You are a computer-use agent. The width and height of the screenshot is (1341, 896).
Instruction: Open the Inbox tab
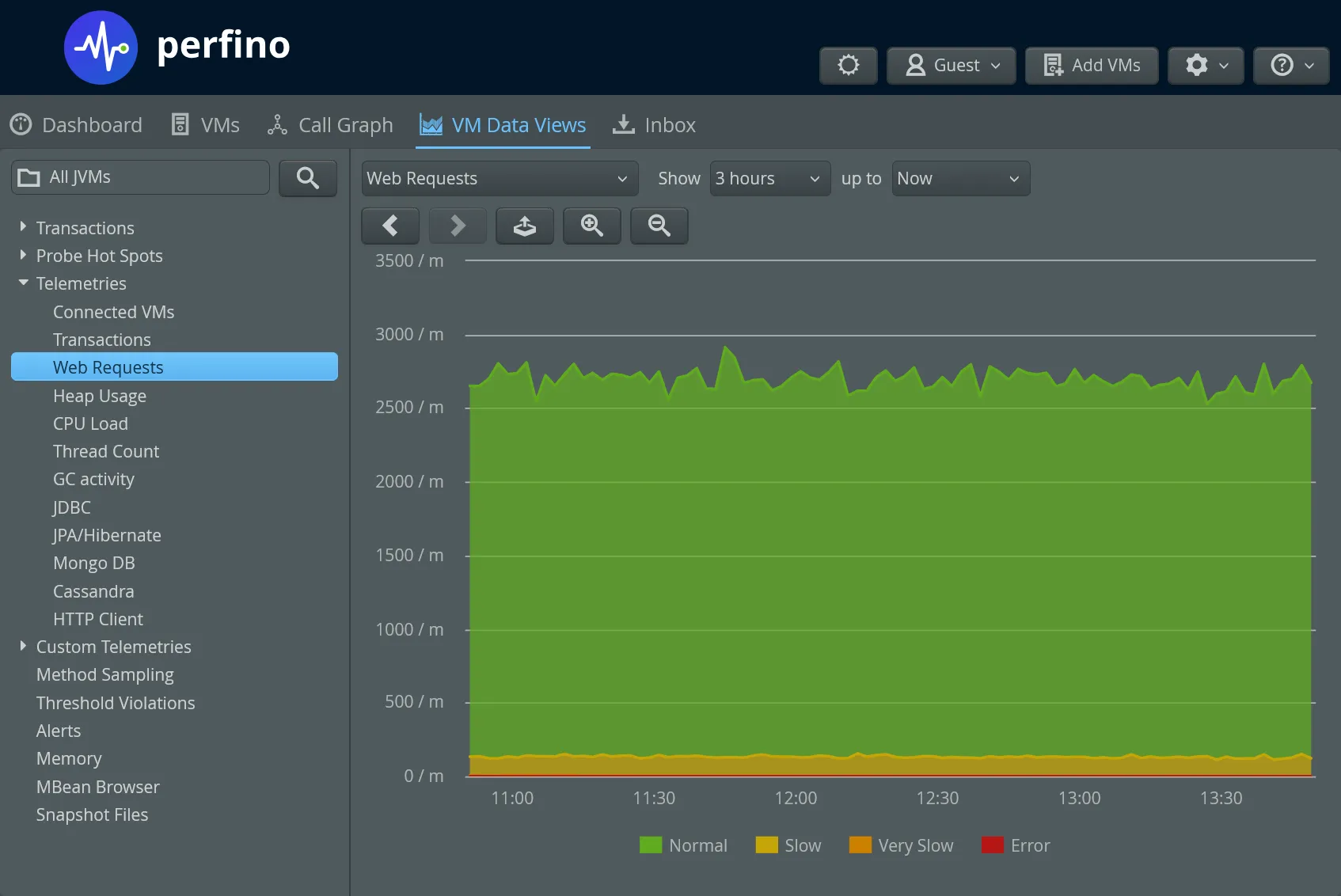click(653, 124)
